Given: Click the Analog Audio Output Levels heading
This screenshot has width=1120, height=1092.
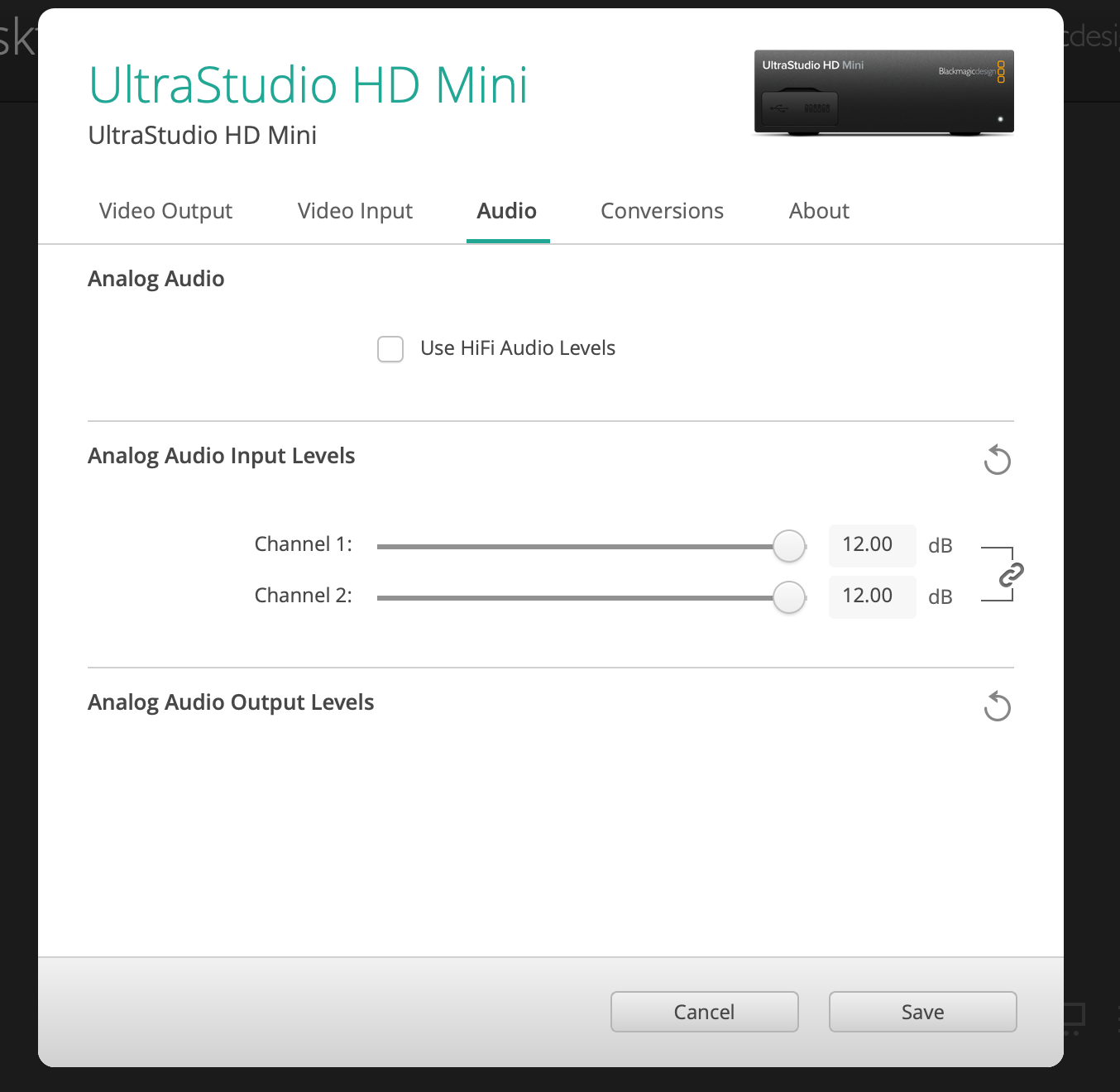Looking at the screenshot, I should (231, 702).
